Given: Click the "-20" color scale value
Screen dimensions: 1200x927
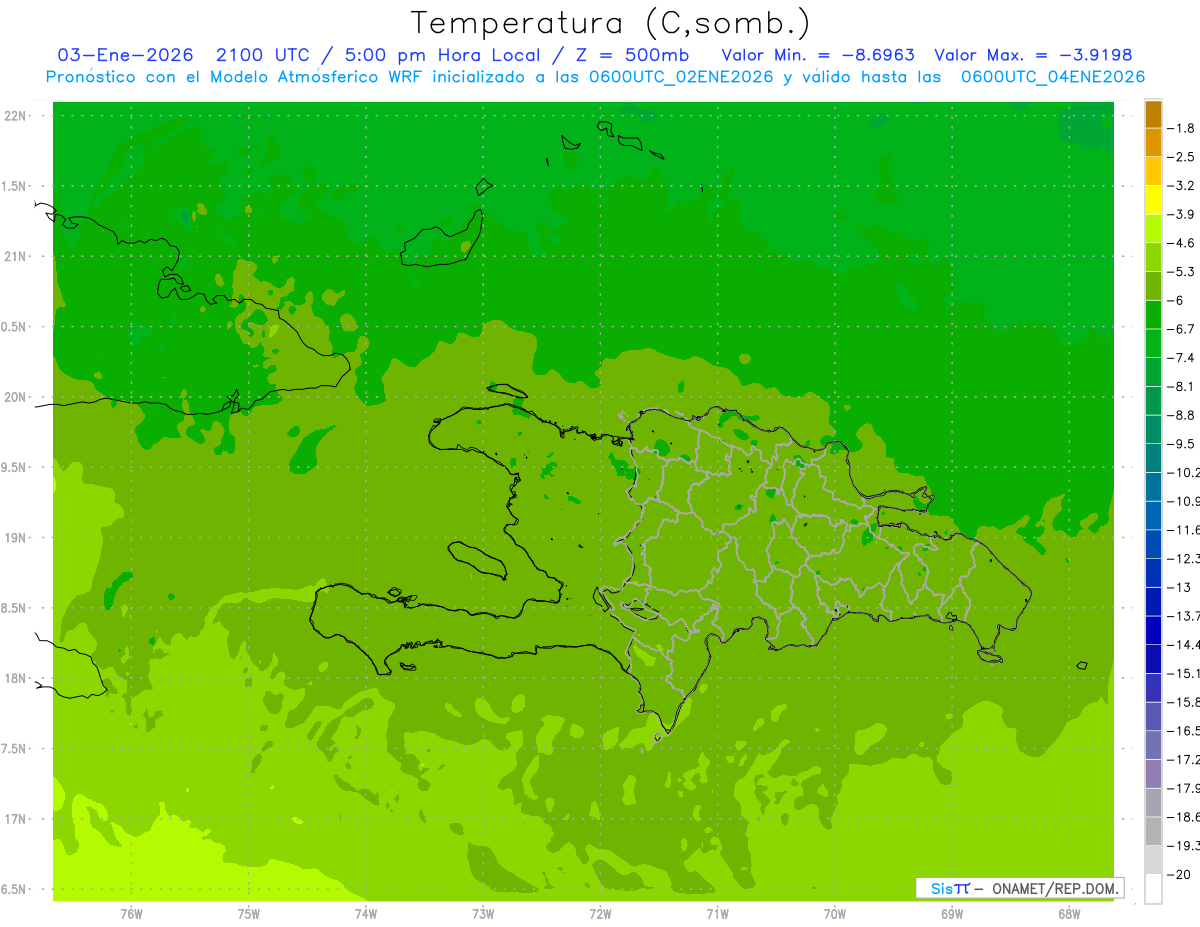Looking at the screenshot, I should (1179, 874).
